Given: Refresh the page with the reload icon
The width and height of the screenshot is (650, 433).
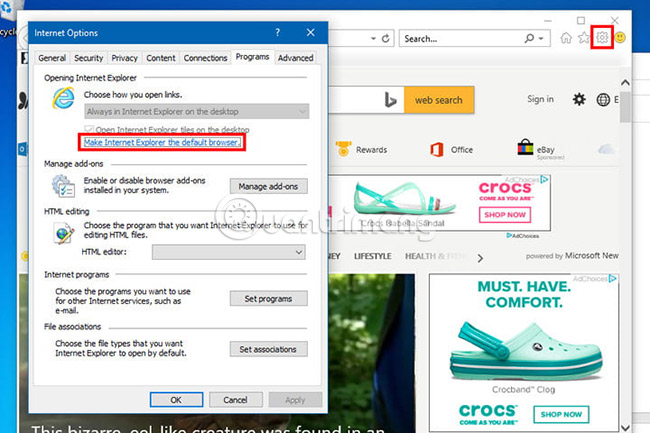Looking at the screenshot, I should click(x=386, y=39).
